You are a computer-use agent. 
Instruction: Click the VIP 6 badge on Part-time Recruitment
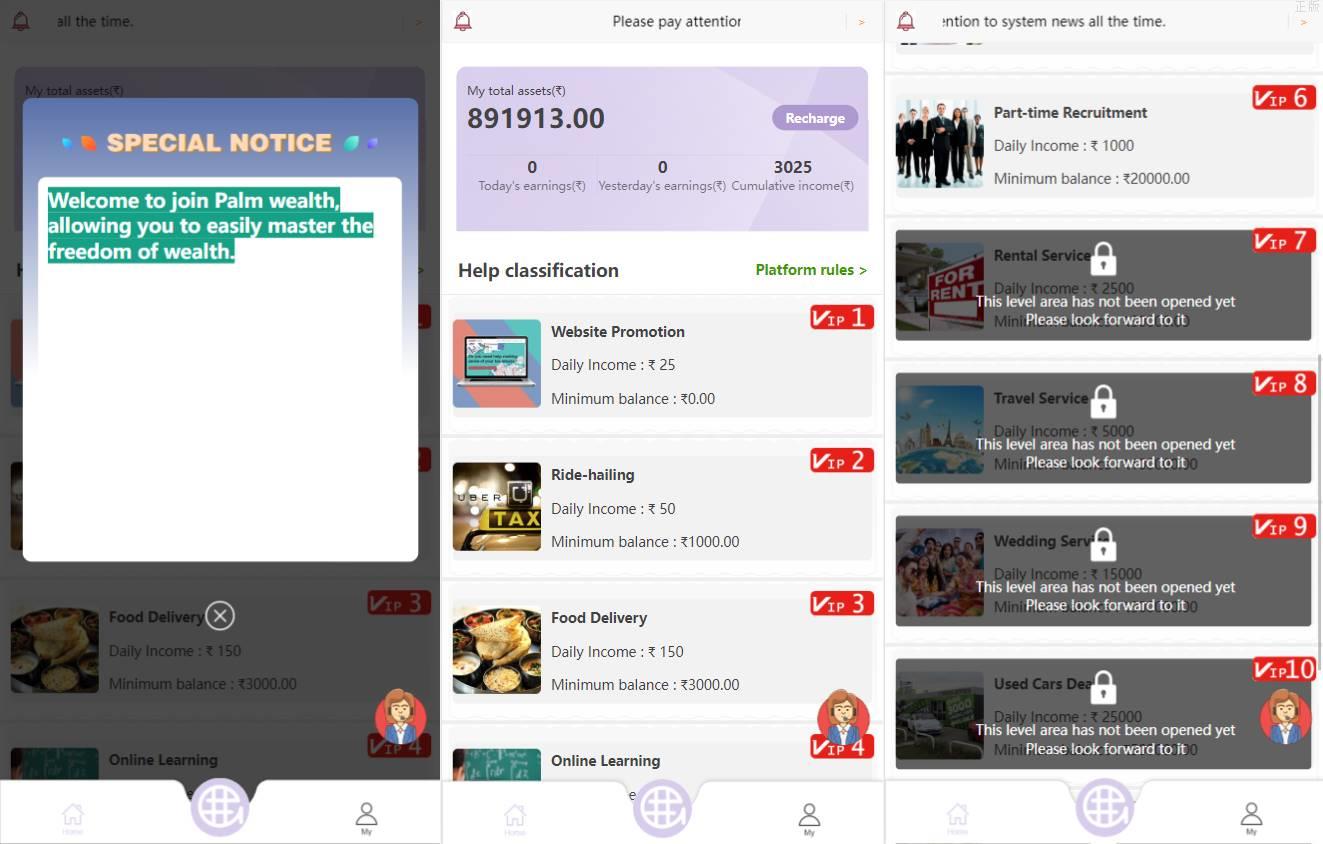(x=1284, y=98)
